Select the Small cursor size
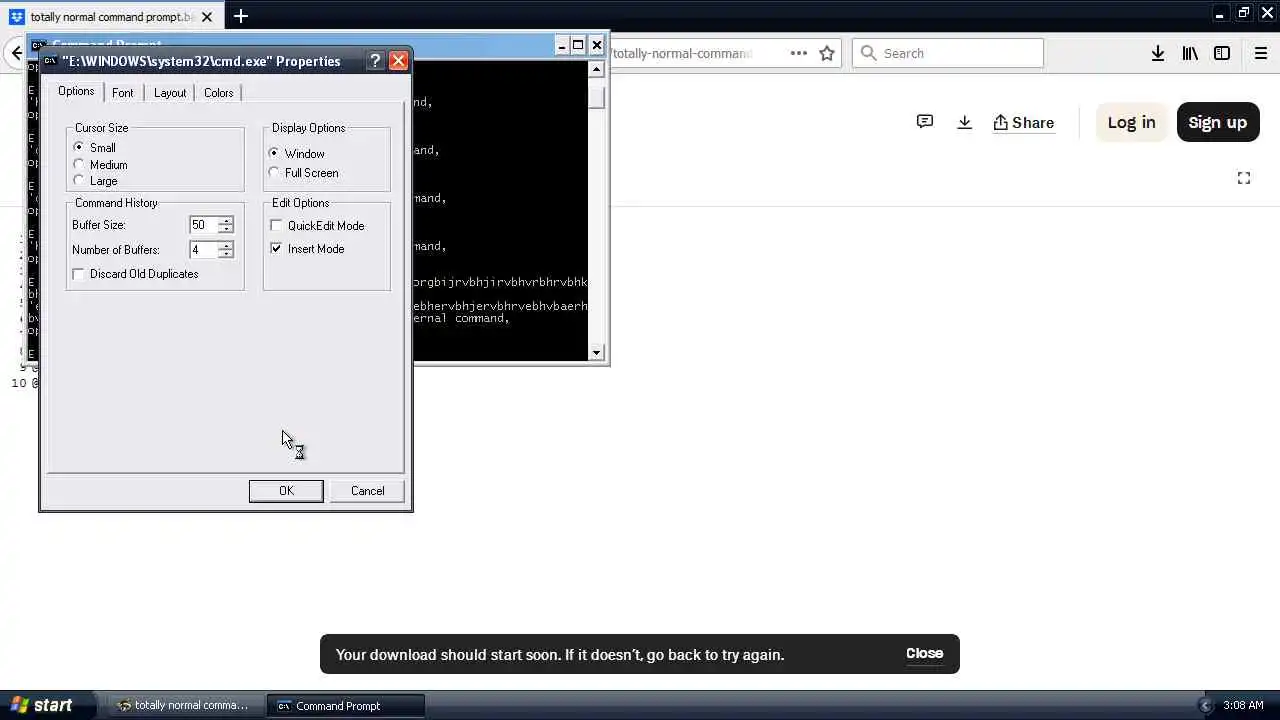This screenshot has height=720, width=1280. [x=79, y=147]
